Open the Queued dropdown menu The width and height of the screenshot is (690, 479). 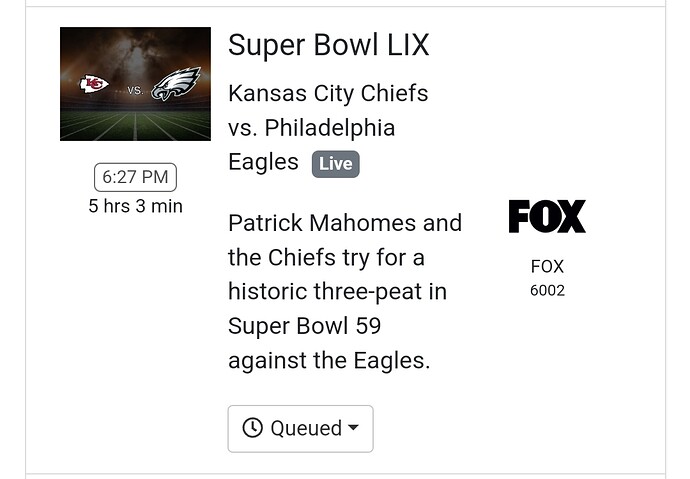click(300, 428)
